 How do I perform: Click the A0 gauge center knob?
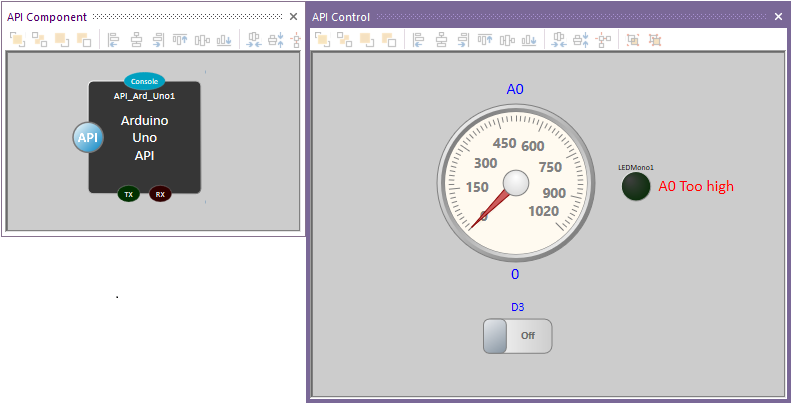coord(515,182)
